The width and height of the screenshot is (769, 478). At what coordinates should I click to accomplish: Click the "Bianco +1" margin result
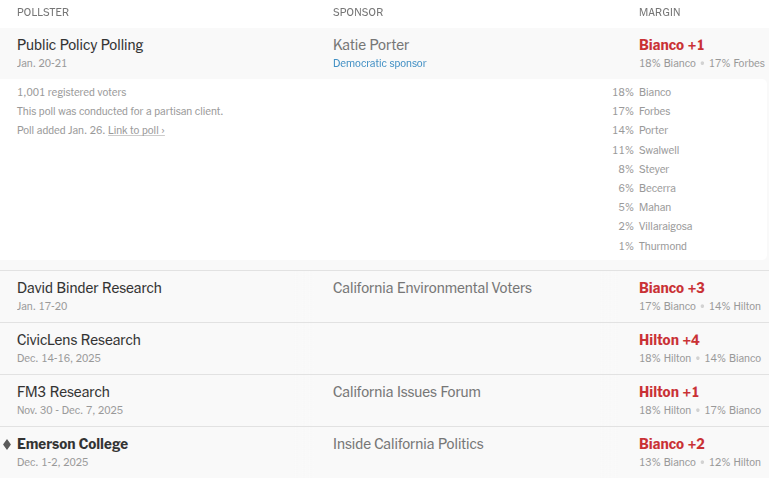(672, 45)
